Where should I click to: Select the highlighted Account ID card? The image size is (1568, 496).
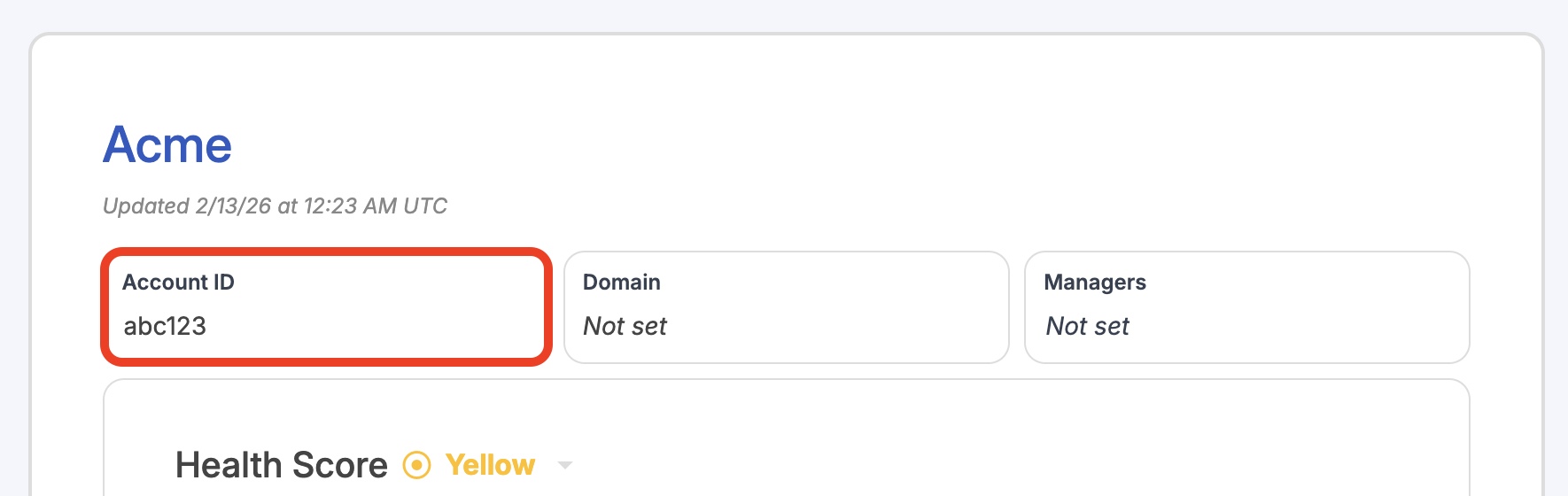pyautogui.click(x=327, y=306)
